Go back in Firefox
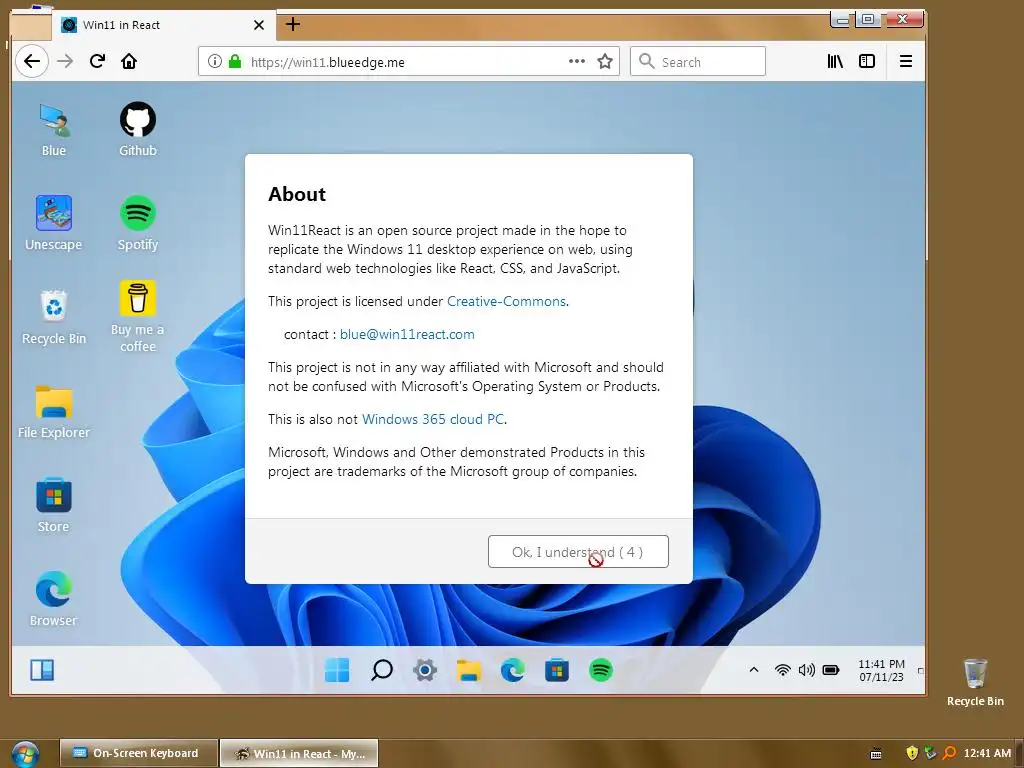 click(x=31, y=61)
